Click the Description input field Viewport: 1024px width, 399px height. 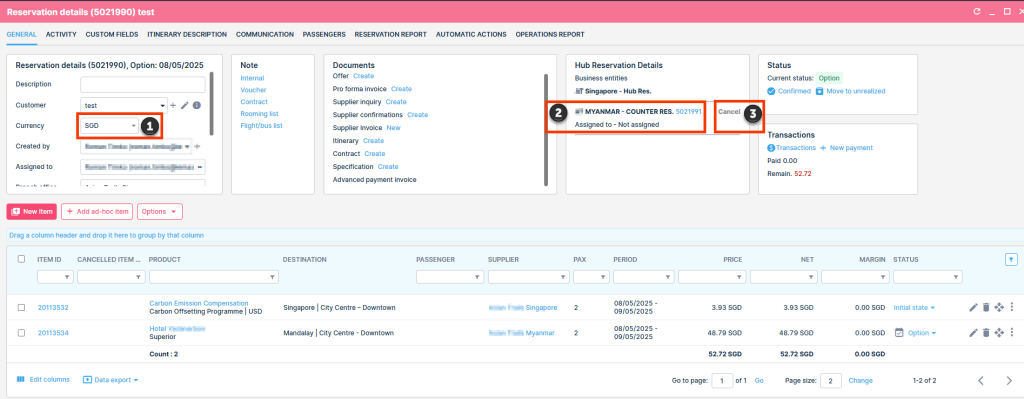(142, 84)
